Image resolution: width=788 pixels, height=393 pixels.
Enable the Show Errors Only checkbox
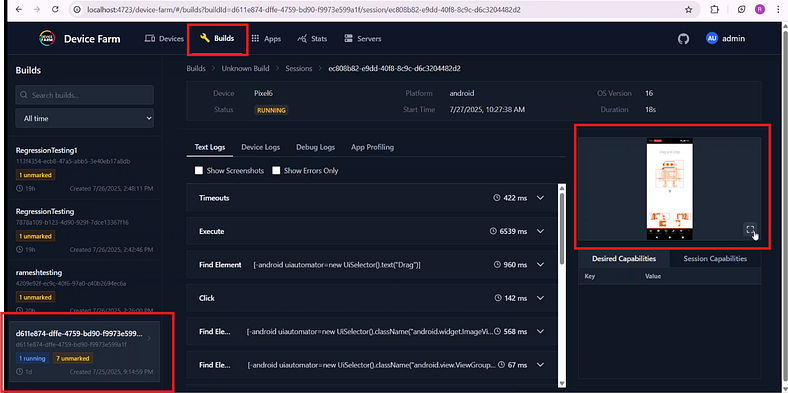[276, 171]
